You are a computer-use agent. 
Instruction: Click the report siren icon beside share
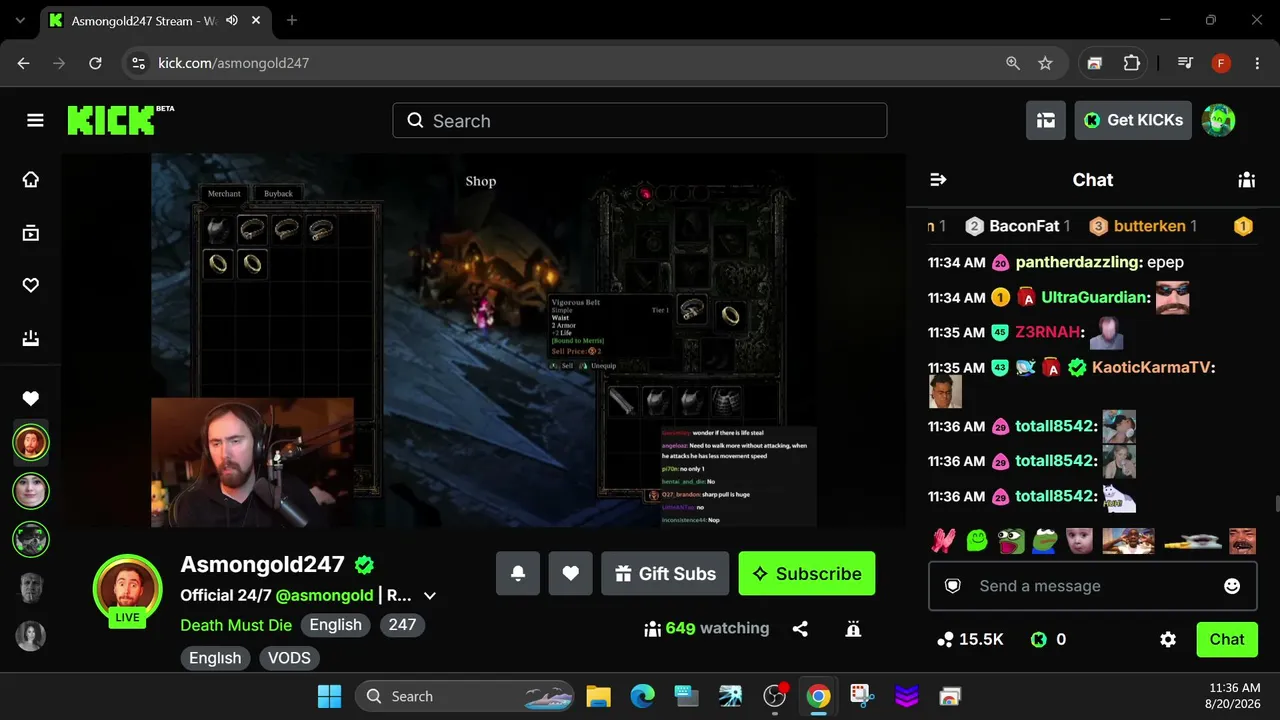853,629
